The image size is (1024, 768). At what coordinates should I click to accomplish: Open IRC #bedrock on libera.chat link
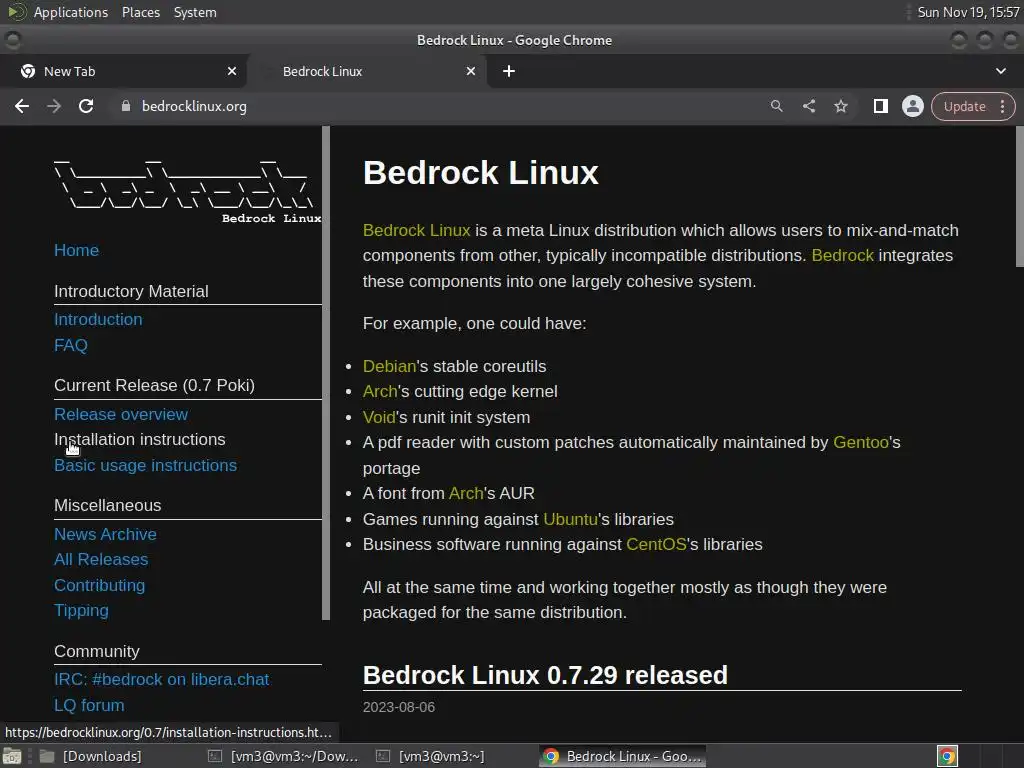[x=161, y=679]
